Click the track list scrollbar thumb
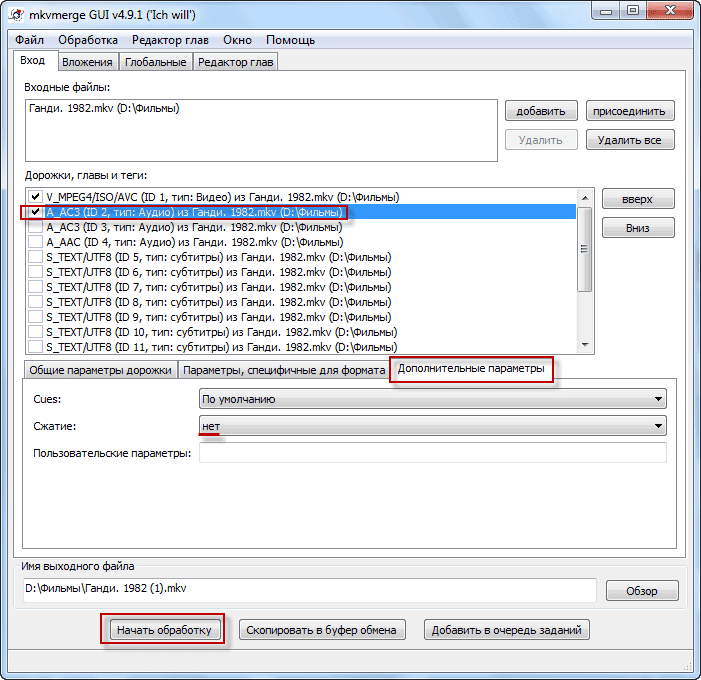The image size is (701, 680). point(585,249)
